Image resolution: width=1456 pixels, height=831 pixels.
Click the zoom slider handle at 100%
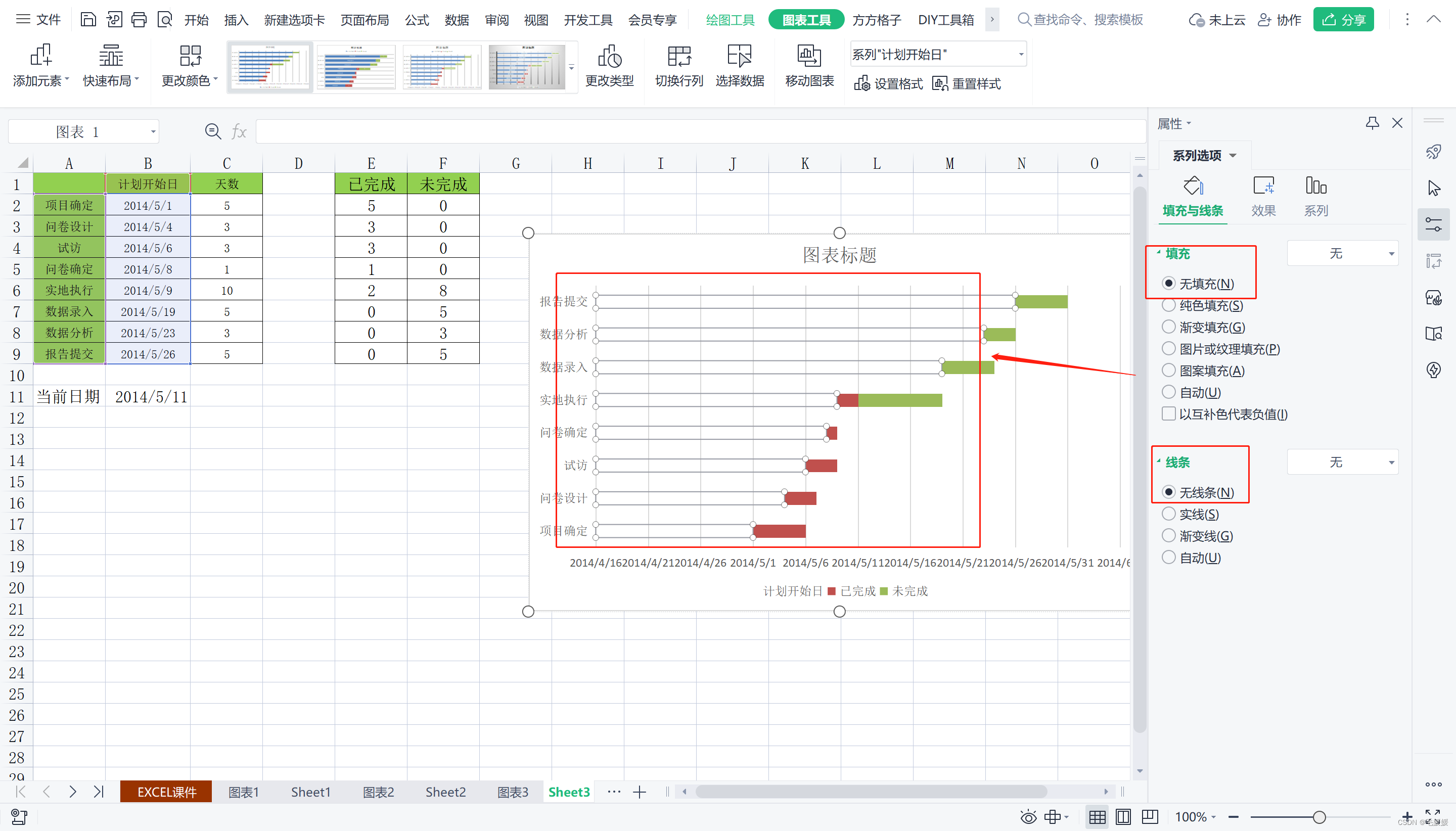point(1319,817)
